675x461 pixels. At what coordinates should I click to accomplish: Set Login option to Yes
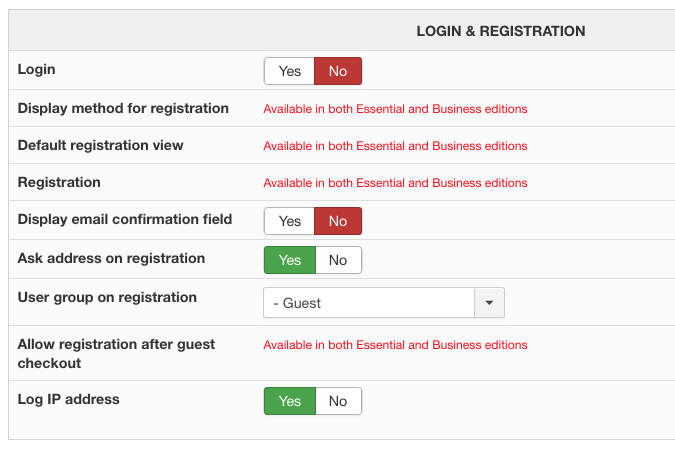click(289, 71)
